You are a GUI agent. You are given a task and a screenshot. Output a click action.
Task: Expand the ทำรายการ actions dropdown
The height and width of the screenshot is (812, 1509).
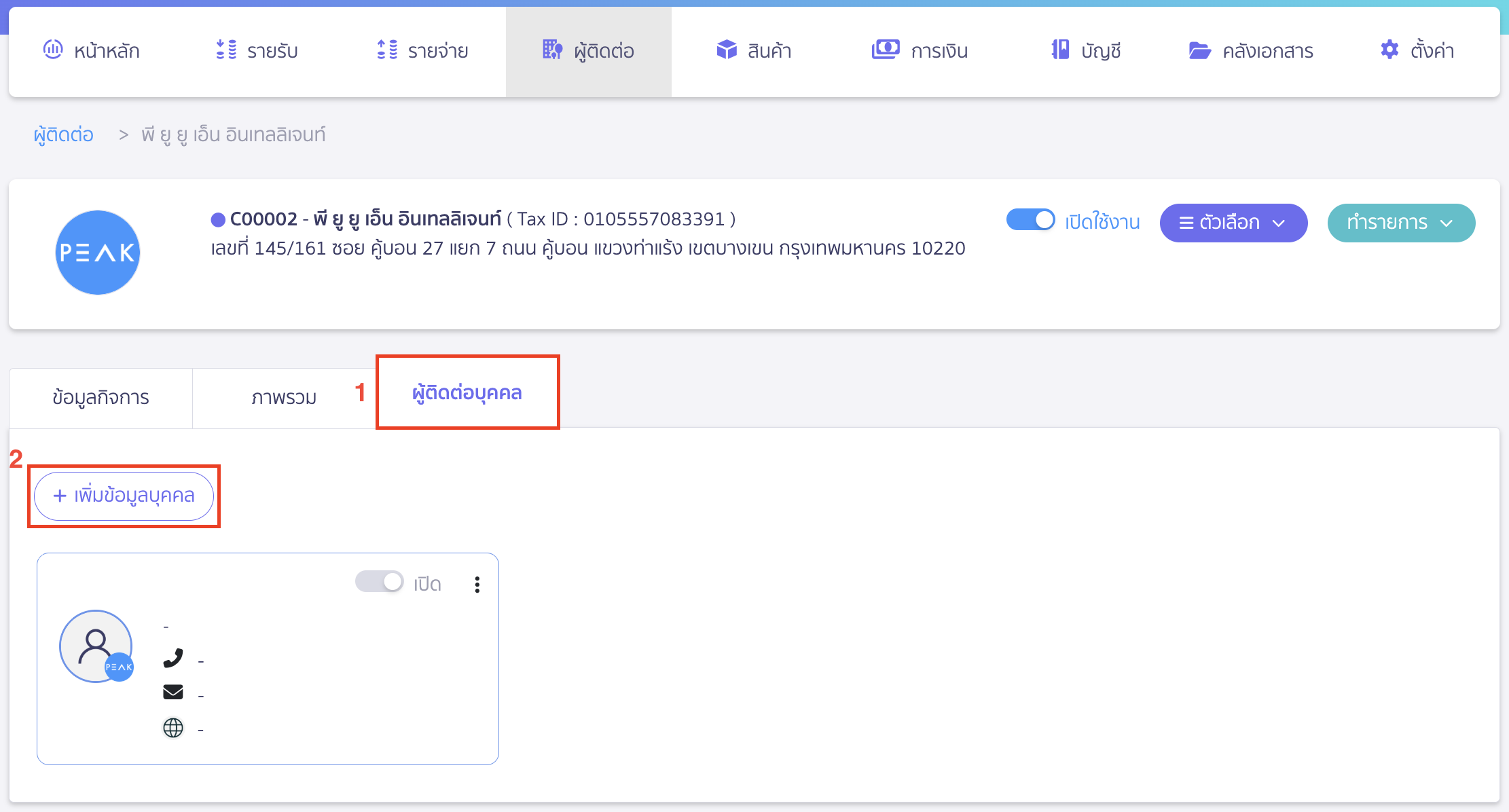[x=1400, y=222]
